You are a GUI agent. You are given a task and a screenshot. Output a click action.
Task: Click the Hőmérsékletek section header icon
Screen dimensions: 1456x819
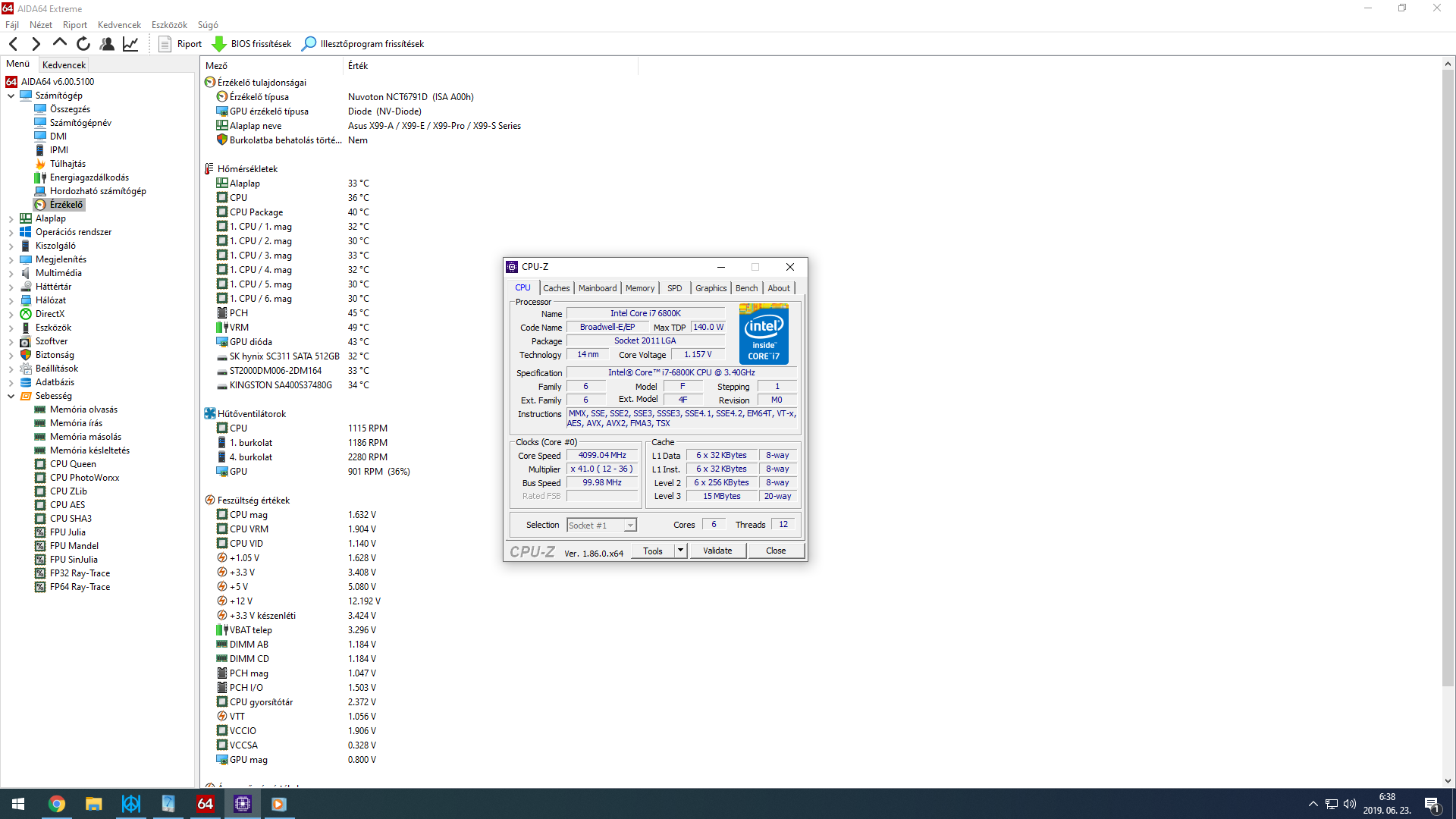[x=209, y=169]
